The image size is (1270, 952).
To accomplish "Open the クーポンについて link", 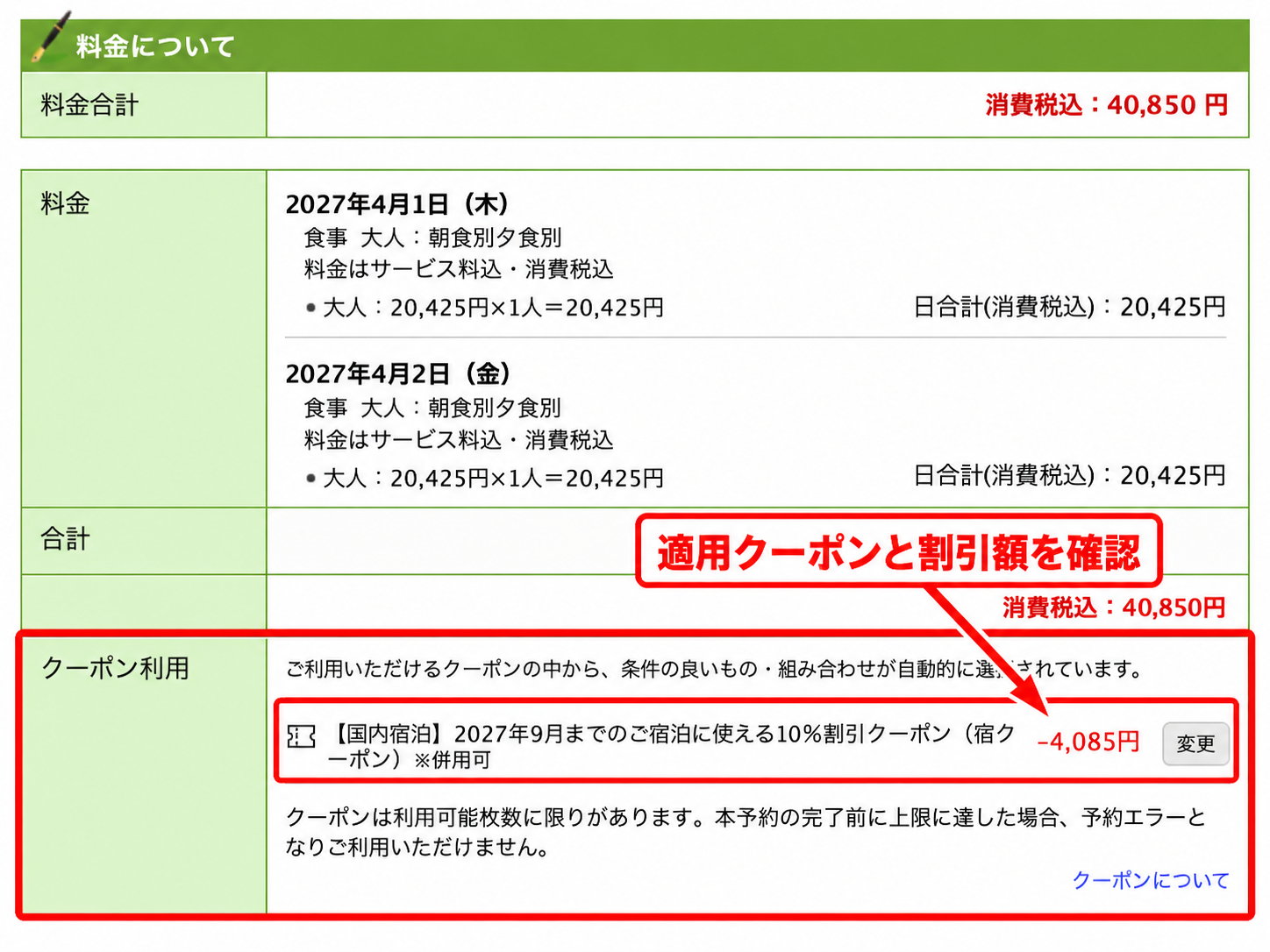I will click(x=1150, y=880).
